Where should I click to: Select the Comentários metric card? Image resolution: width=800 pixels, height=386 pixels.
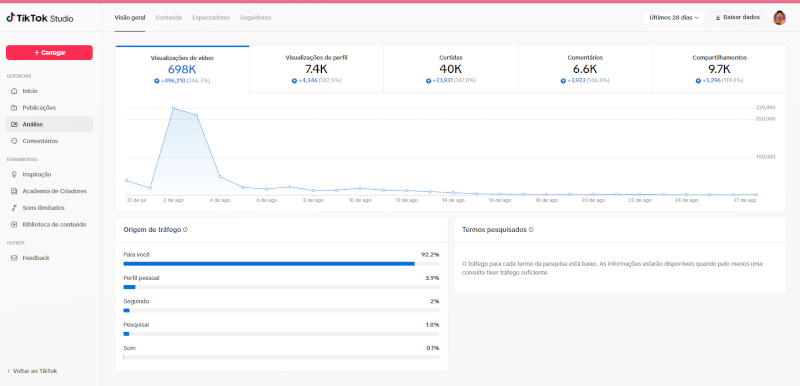pyautogui.click(x=585, y=69)
